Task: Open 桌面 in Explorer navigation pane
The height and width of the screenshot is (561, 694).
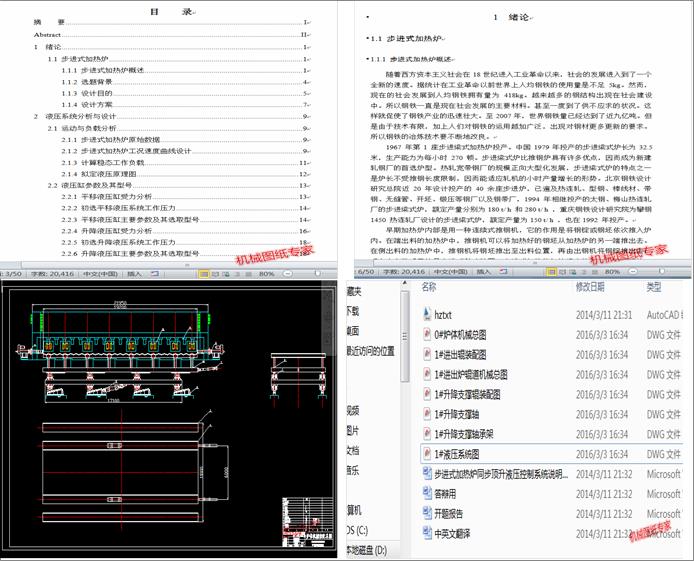Action: pos(353,331)
